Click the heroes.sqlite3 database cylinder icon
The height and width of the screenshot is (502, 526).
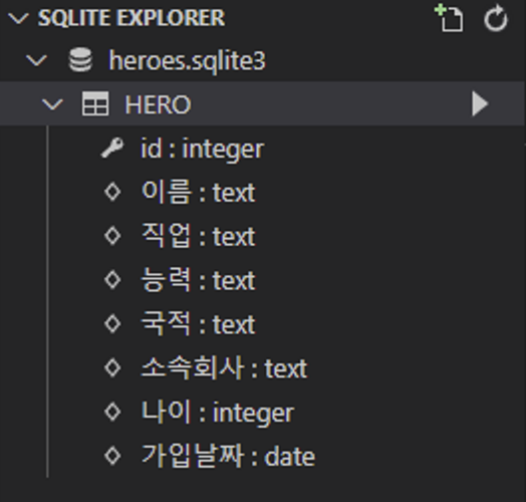tap(81, 60)
